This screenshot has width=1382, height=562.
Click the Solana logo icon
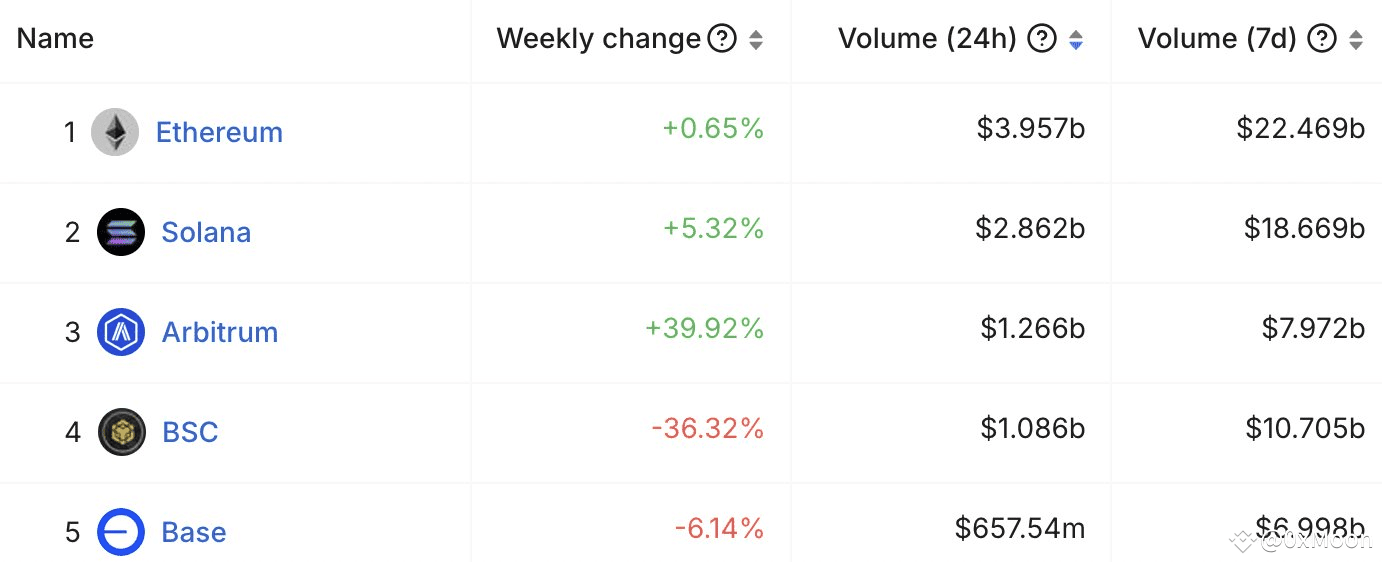pos(121,232)
